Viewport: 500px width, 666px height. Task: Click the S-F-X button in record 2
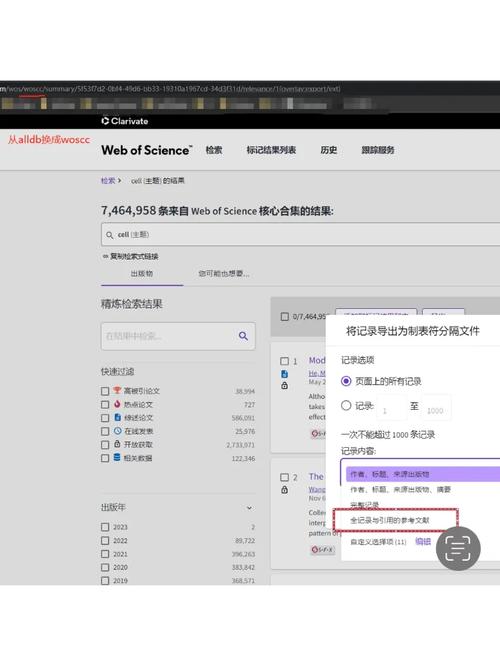[322, 550]
